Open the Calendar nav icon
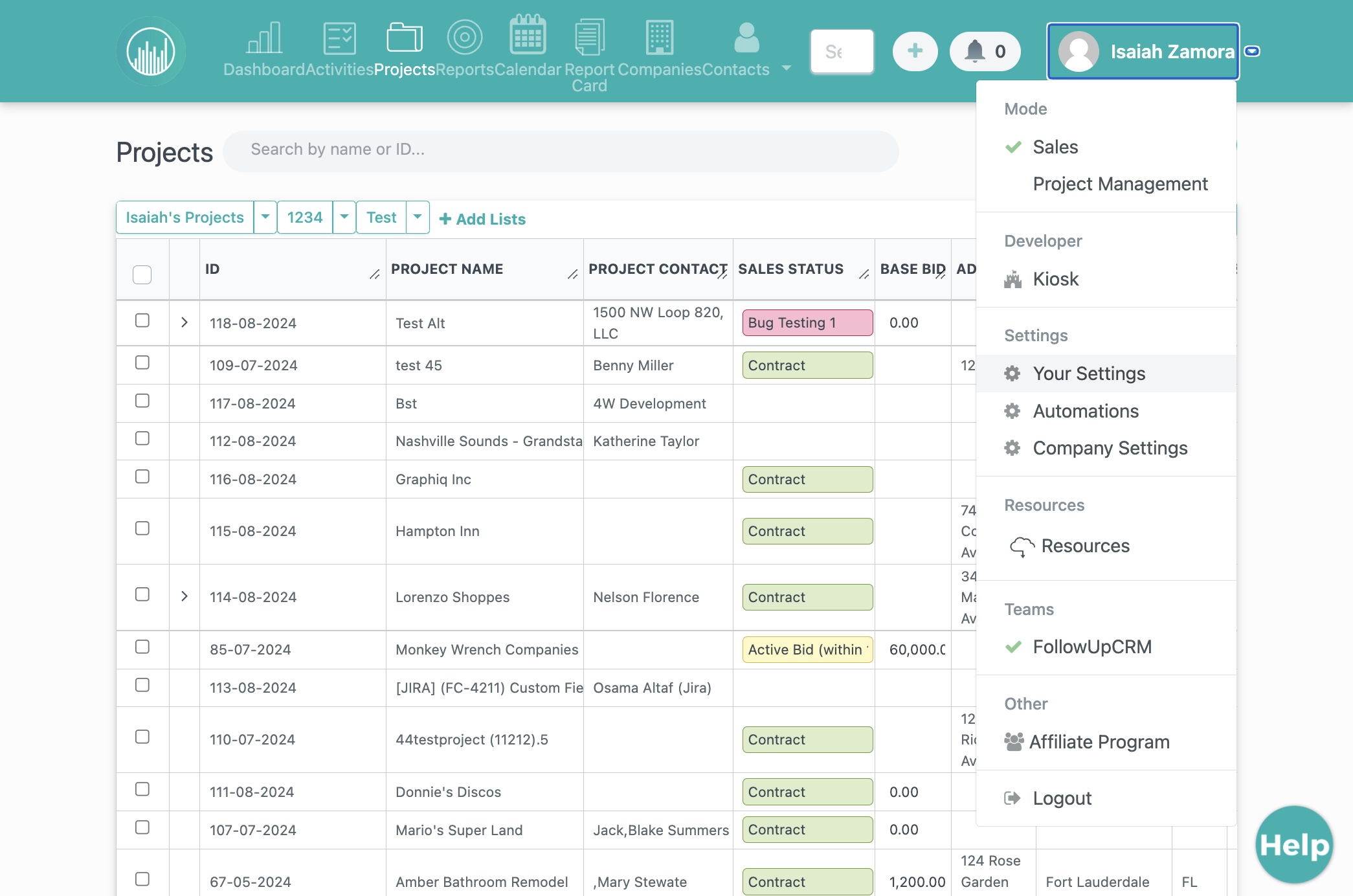Image resolution: width=1353 pixels, height=896 pixels. tap(528, 35)
